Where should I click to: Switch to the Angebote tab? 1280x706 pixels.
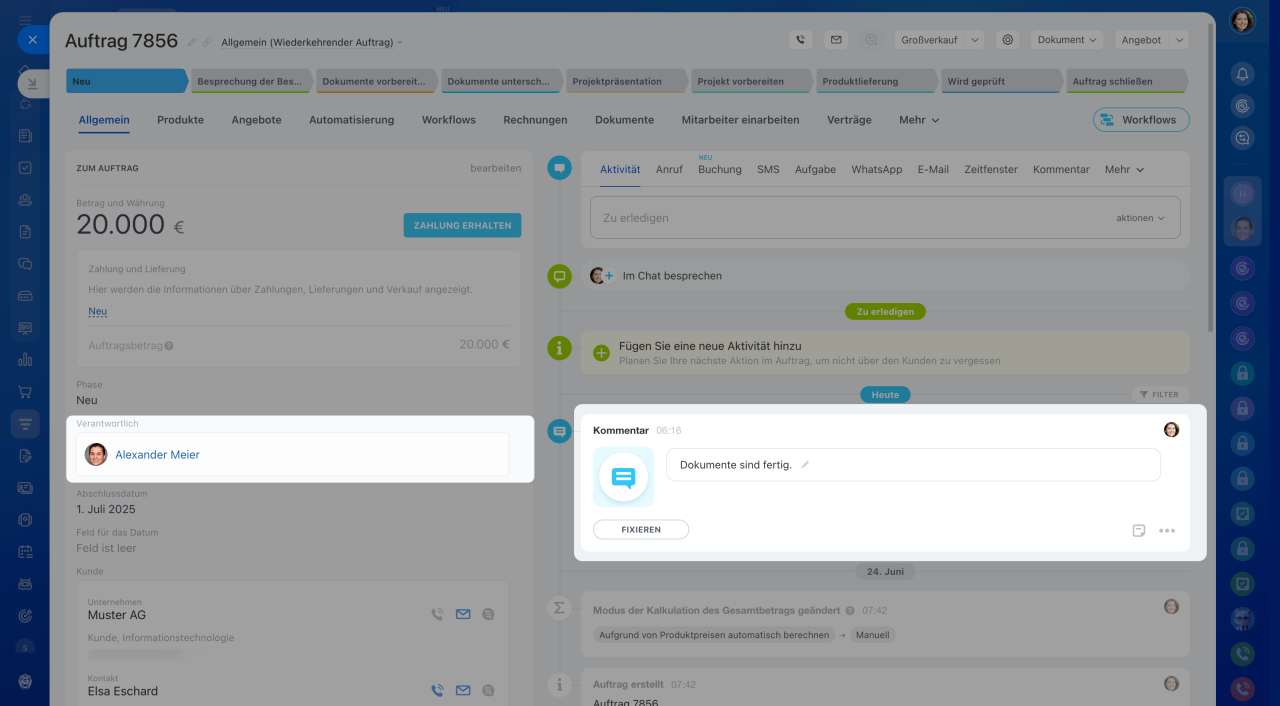click(256, 120)
